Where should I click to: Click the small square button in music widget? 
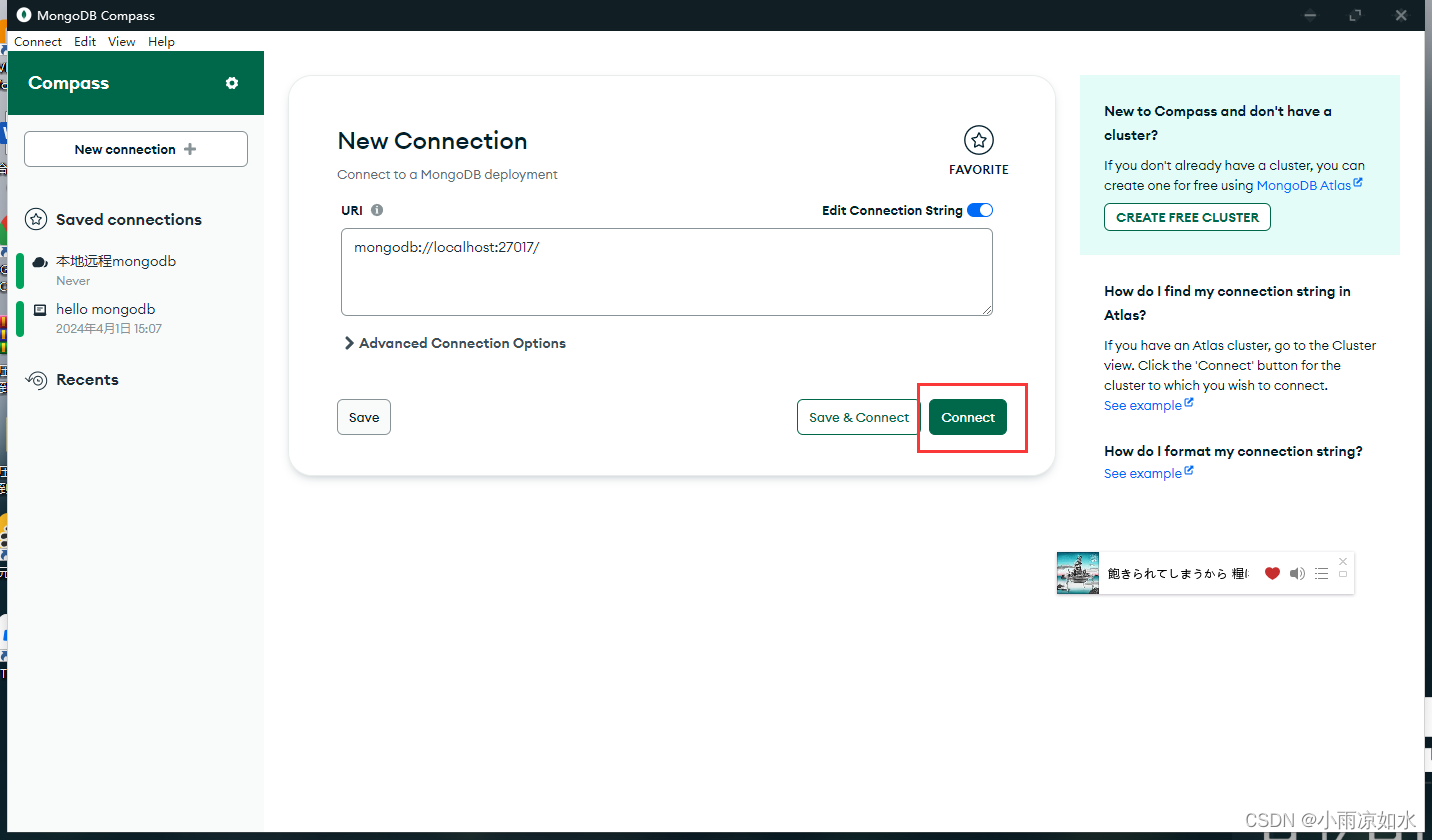pos(1343,575)
